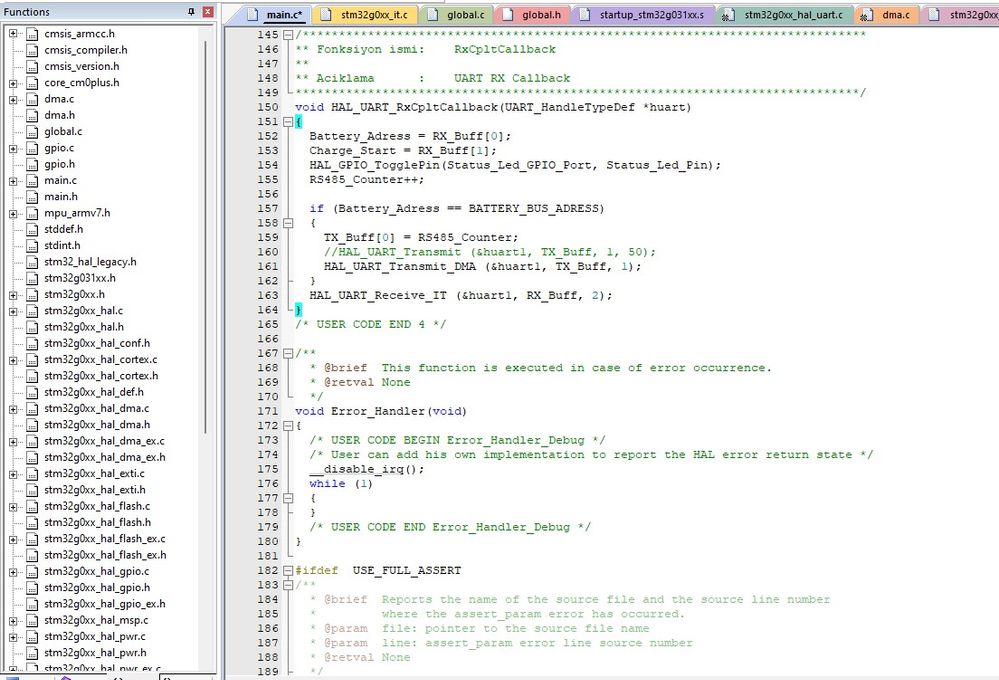Expand gpio.c tree node
The image size is (999, 680).
[13, 148]
